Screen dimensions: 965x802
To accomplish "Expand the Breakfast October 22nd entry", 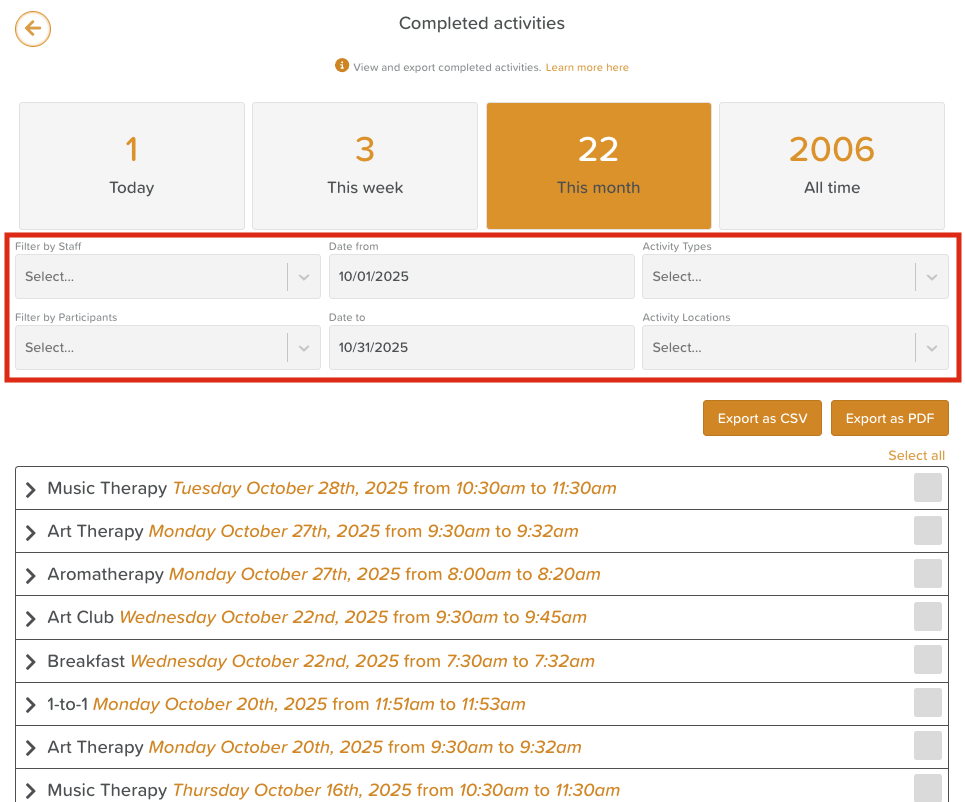I will point(30,661).
